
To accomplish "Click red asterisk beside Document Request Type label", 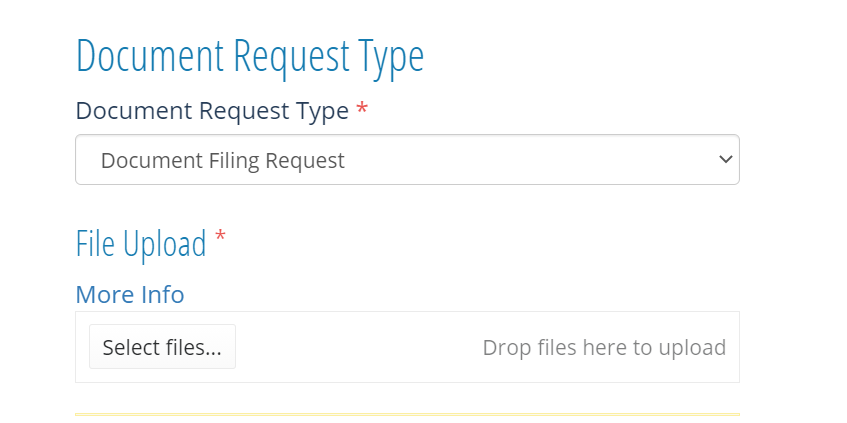I will click(x=362, y=109).
